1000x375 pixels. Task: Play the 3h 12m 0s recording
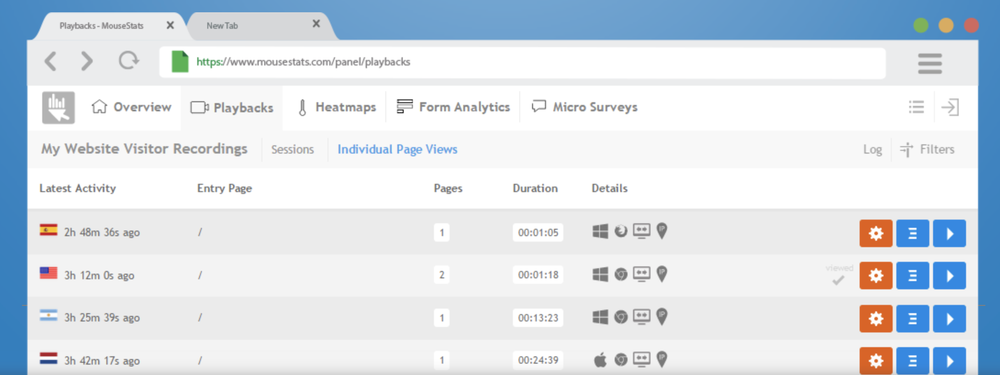[950, 276]
